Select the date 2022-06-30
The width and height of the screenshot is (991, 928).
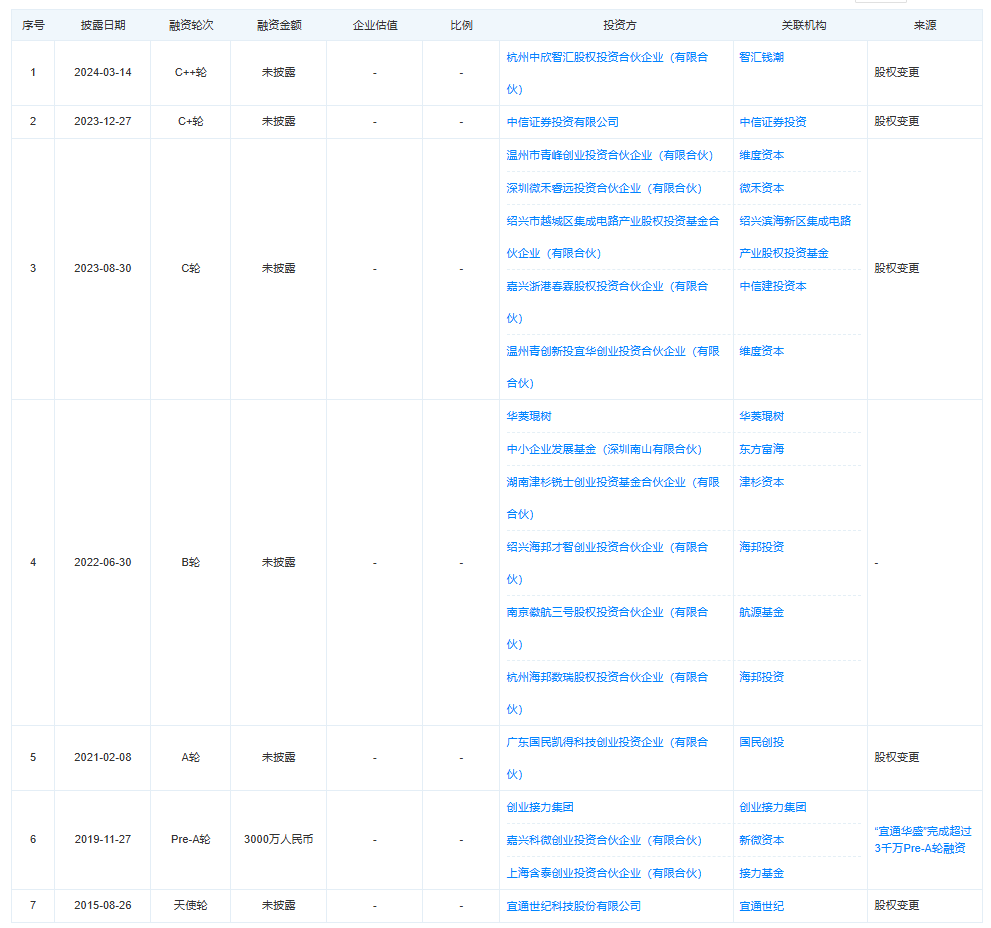coord(102,563)
